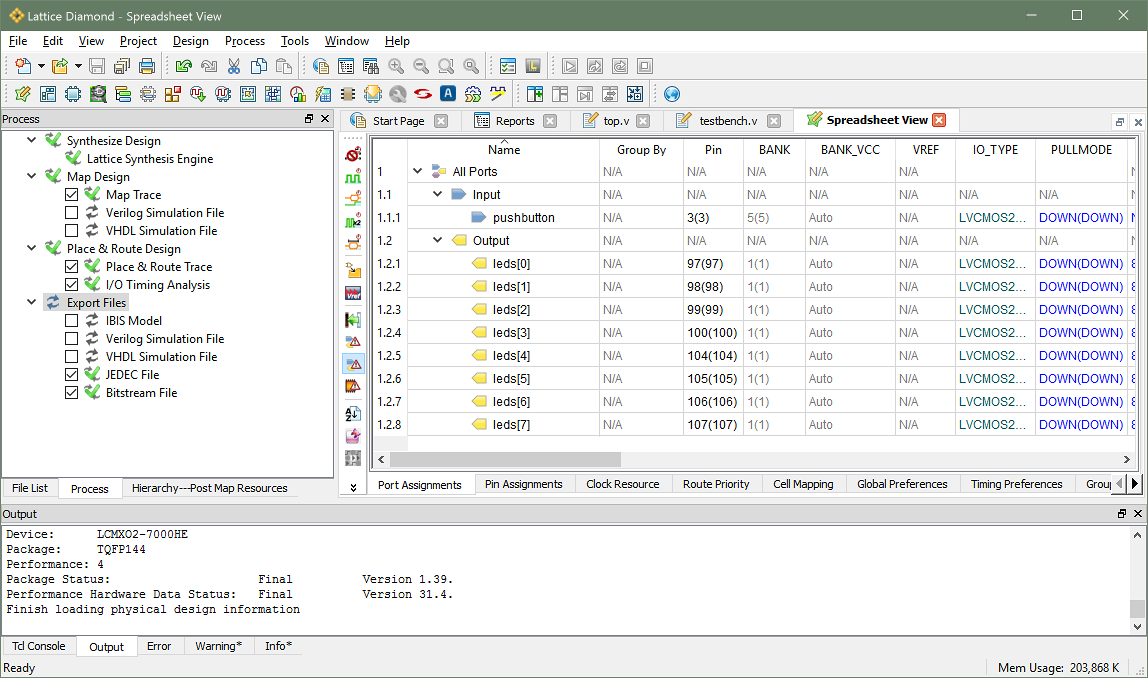Click the Print toolbar icon
1148x678 pixels.
tap(146, 67)
